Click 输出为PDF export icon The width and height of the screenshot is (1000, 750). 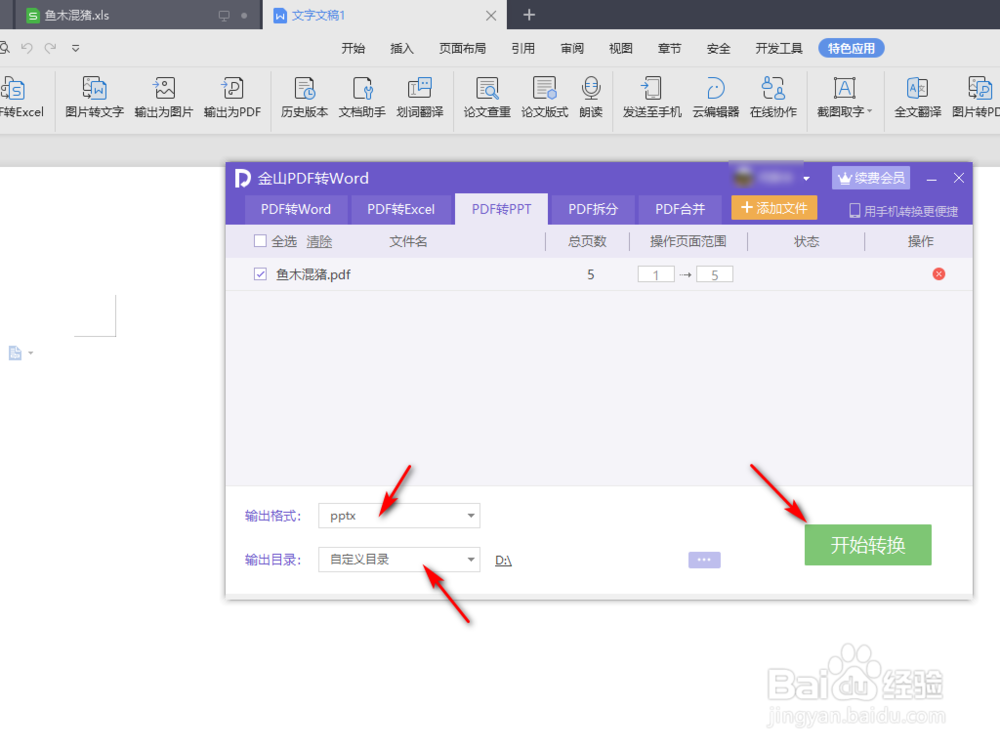click(232, 97)
